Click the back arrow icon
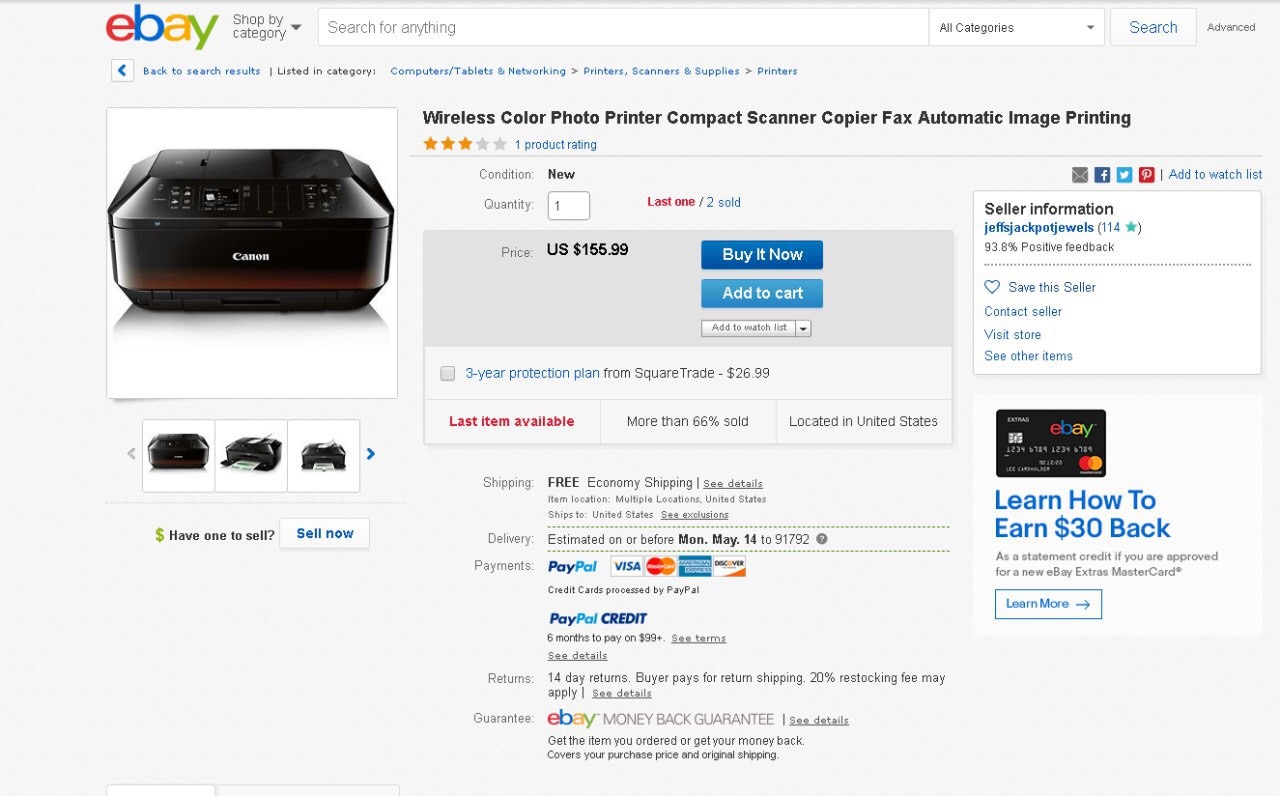Viewport: 1280px width, 796px height. pyautogui.click(x=122, y=71)
